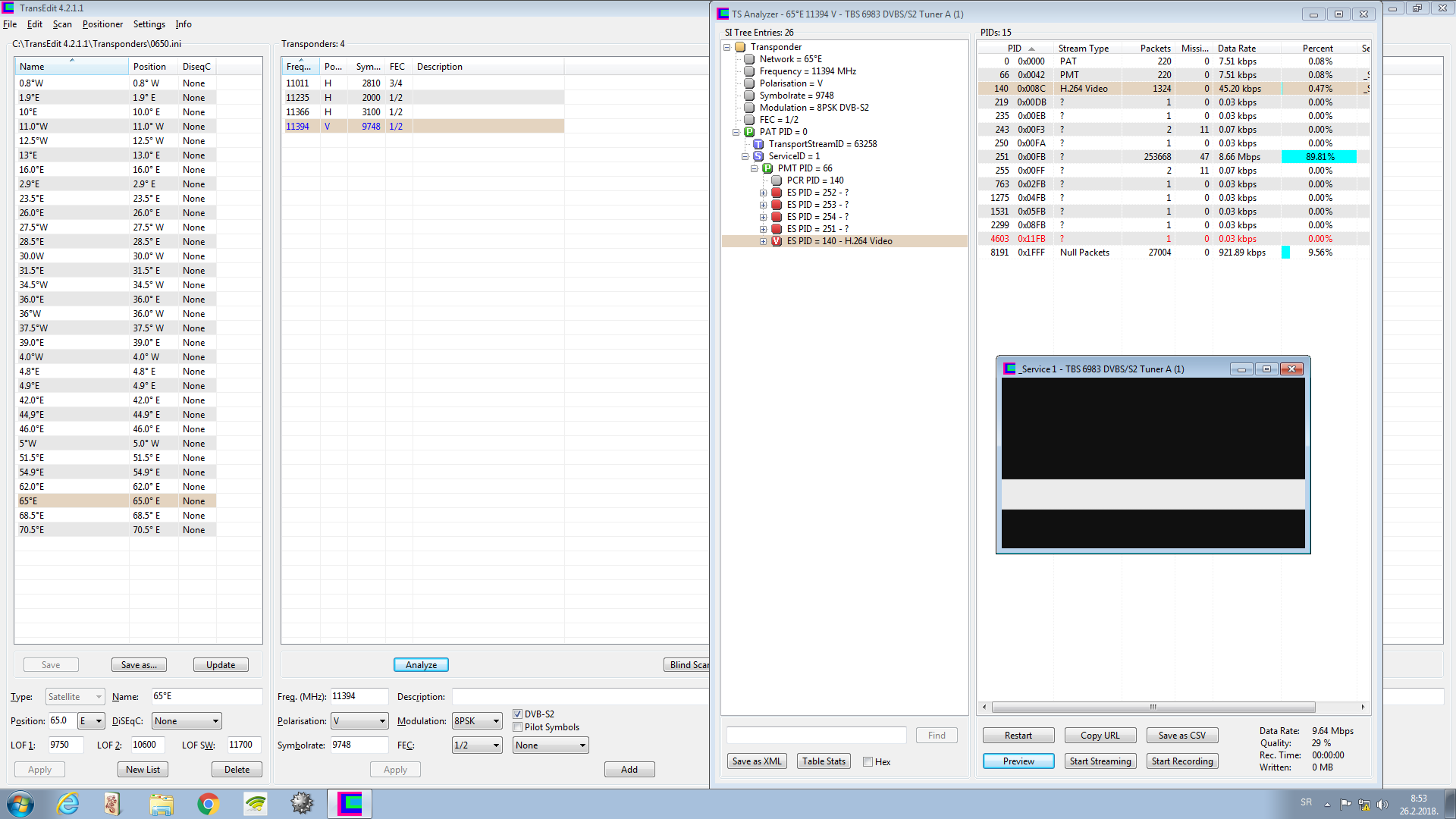The image size is (1456, 819).
Task: Toggle the DVB-S2 checkbox
Action: 518,714
